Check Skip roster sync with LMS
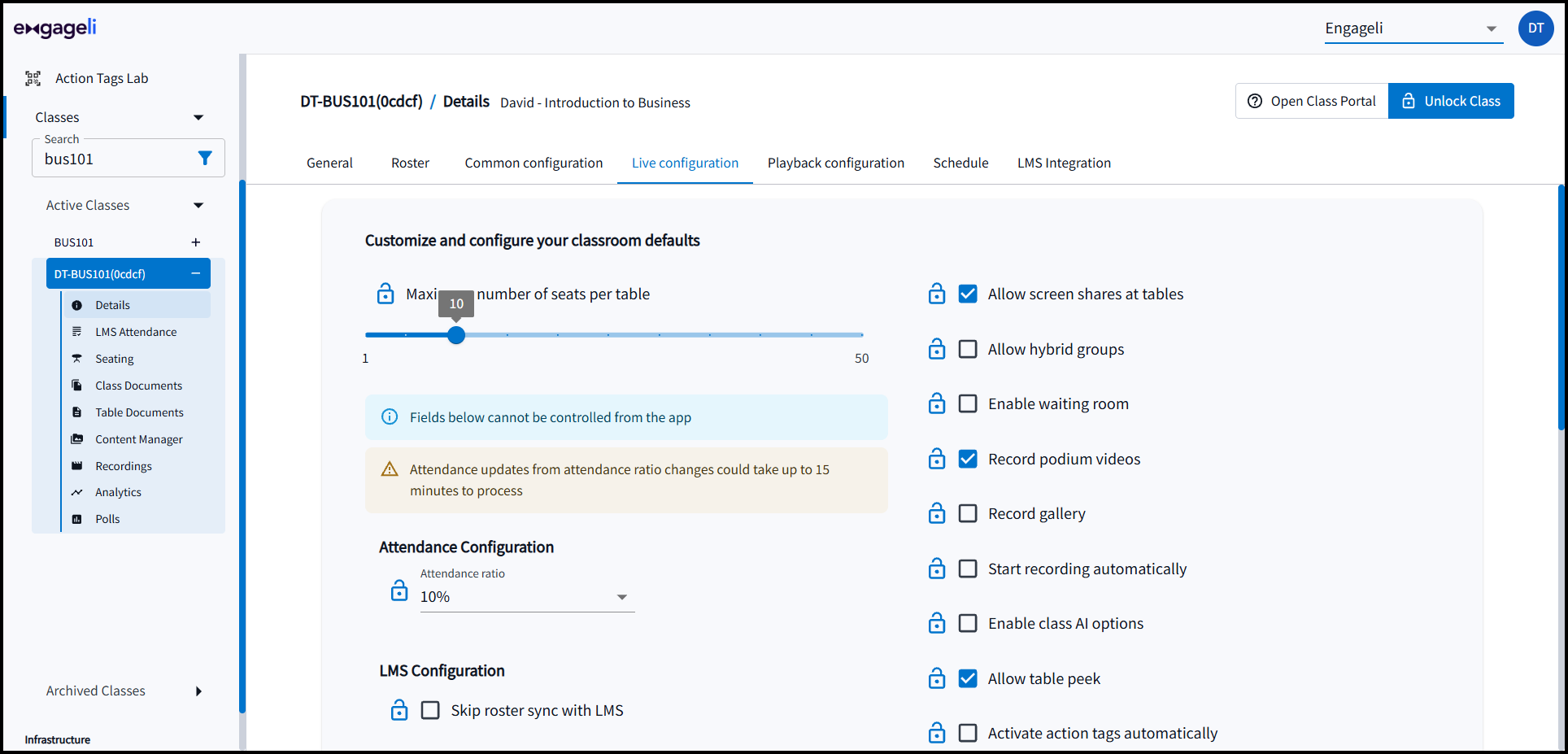1568x754 pixels. click(x=430, y=709)
